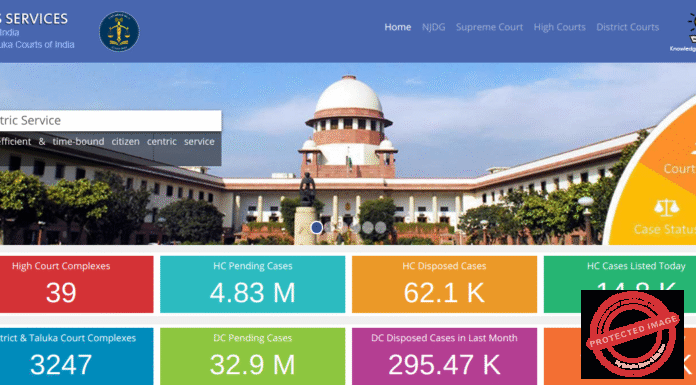Open the NJDG navigation item
This screenshot has height=385, width=696.
coord(433,27)
